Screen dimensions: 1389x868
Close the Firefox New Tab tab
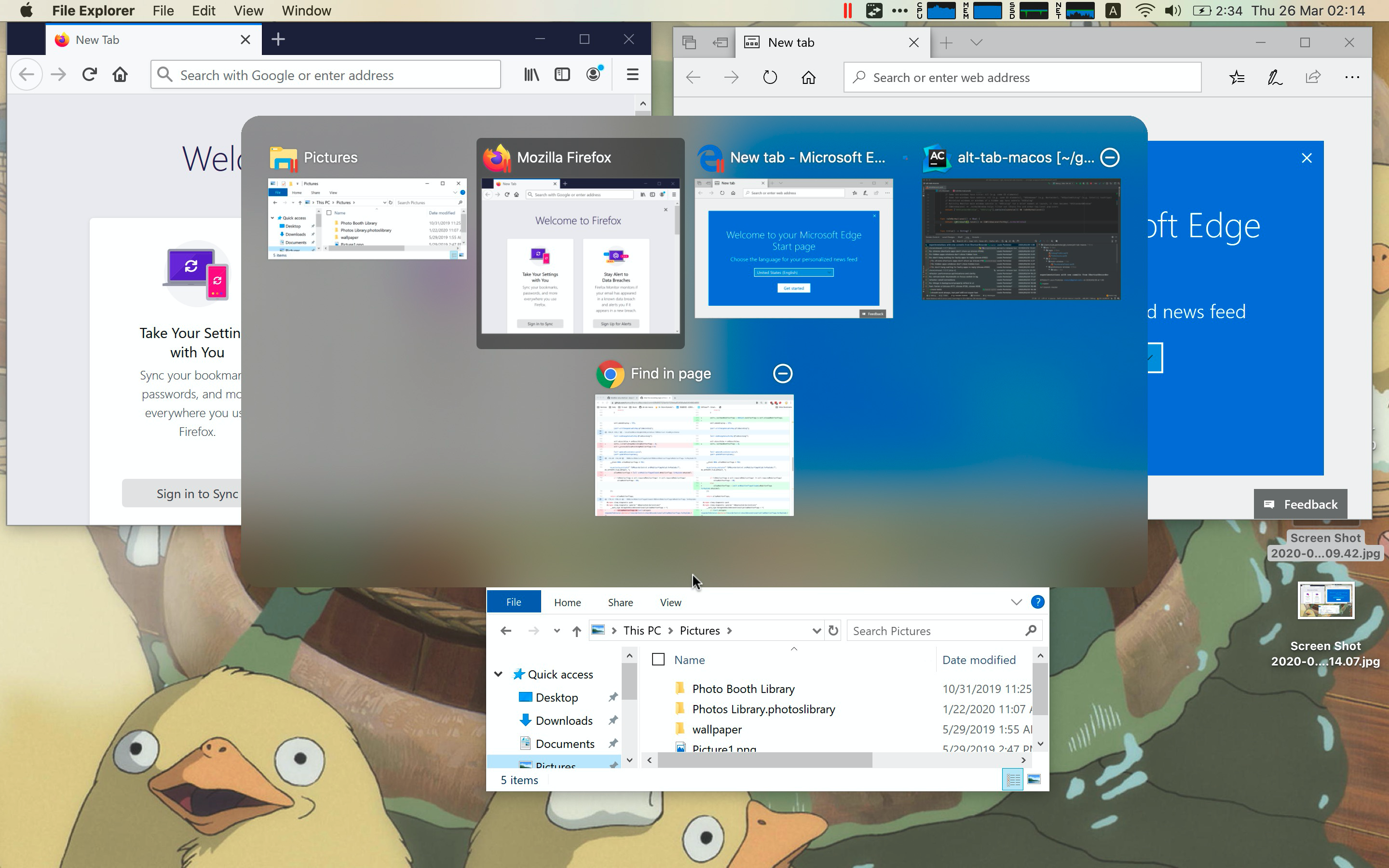pos(245,40)
